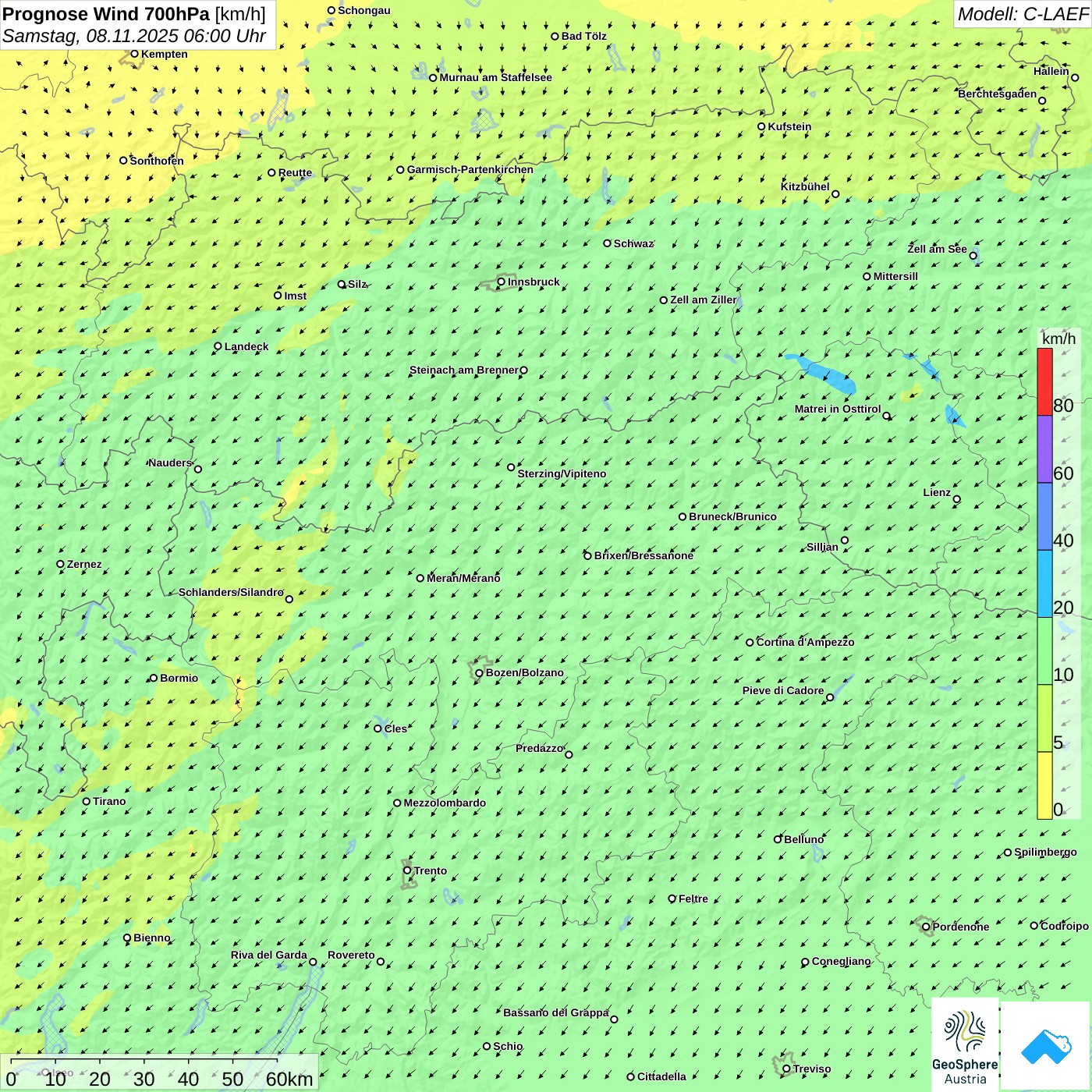Click the Tirano label
The width and height of the screenshot is (1092, 1092).
point(109,801)
